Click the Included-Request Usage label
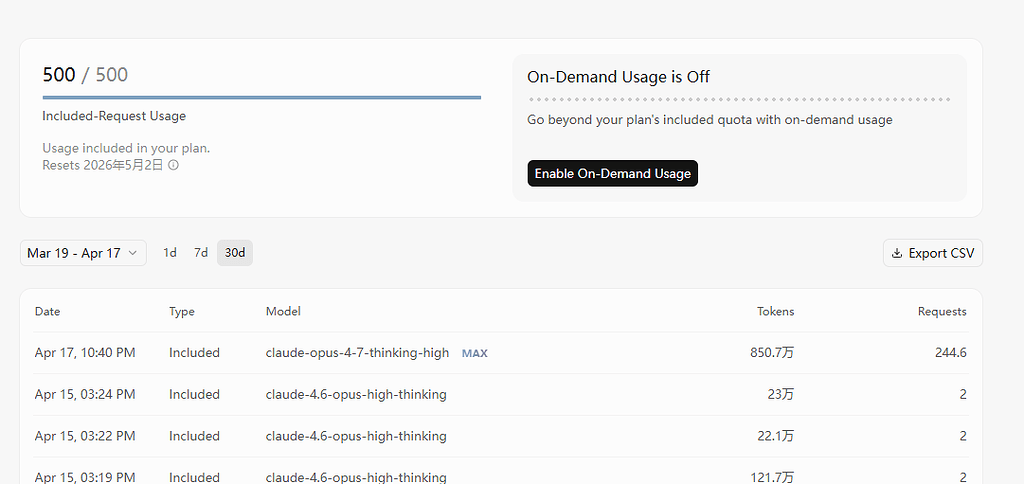 click(x=114, y=116)
